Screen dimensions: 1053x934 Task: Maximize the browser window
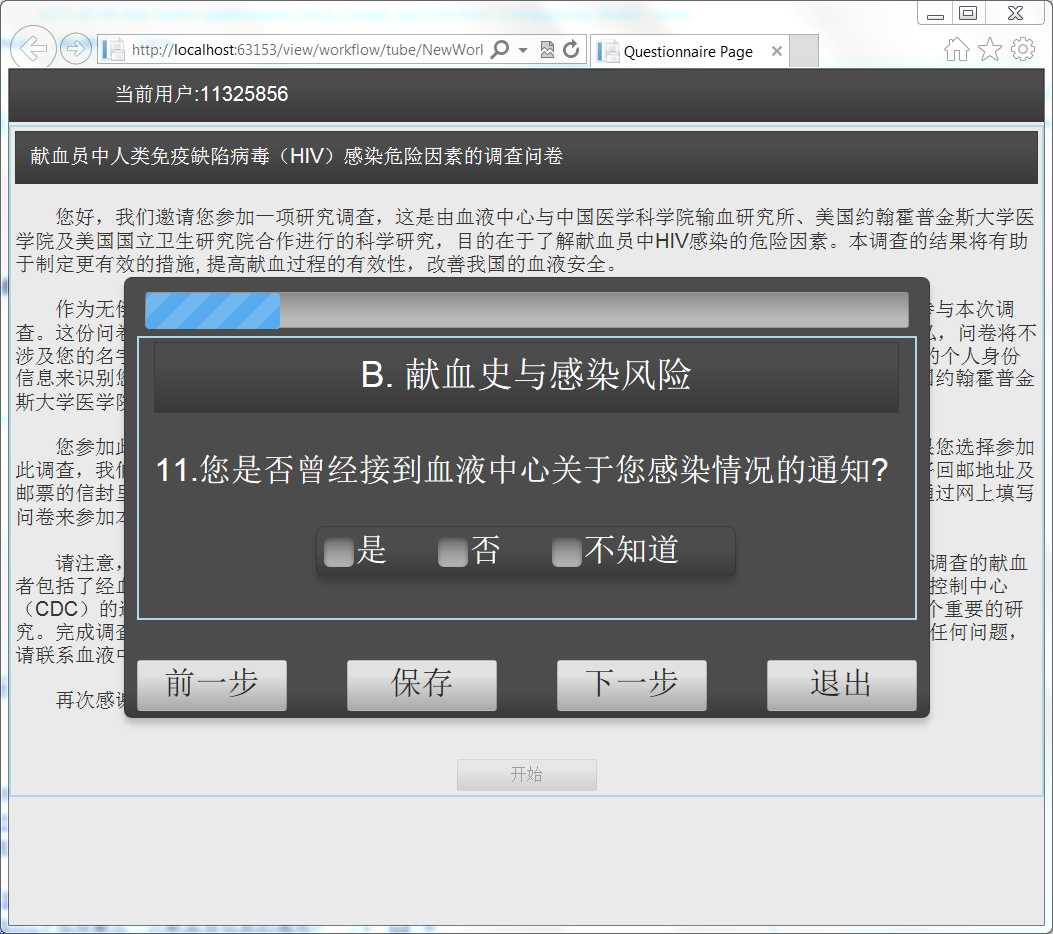(968, 13)
